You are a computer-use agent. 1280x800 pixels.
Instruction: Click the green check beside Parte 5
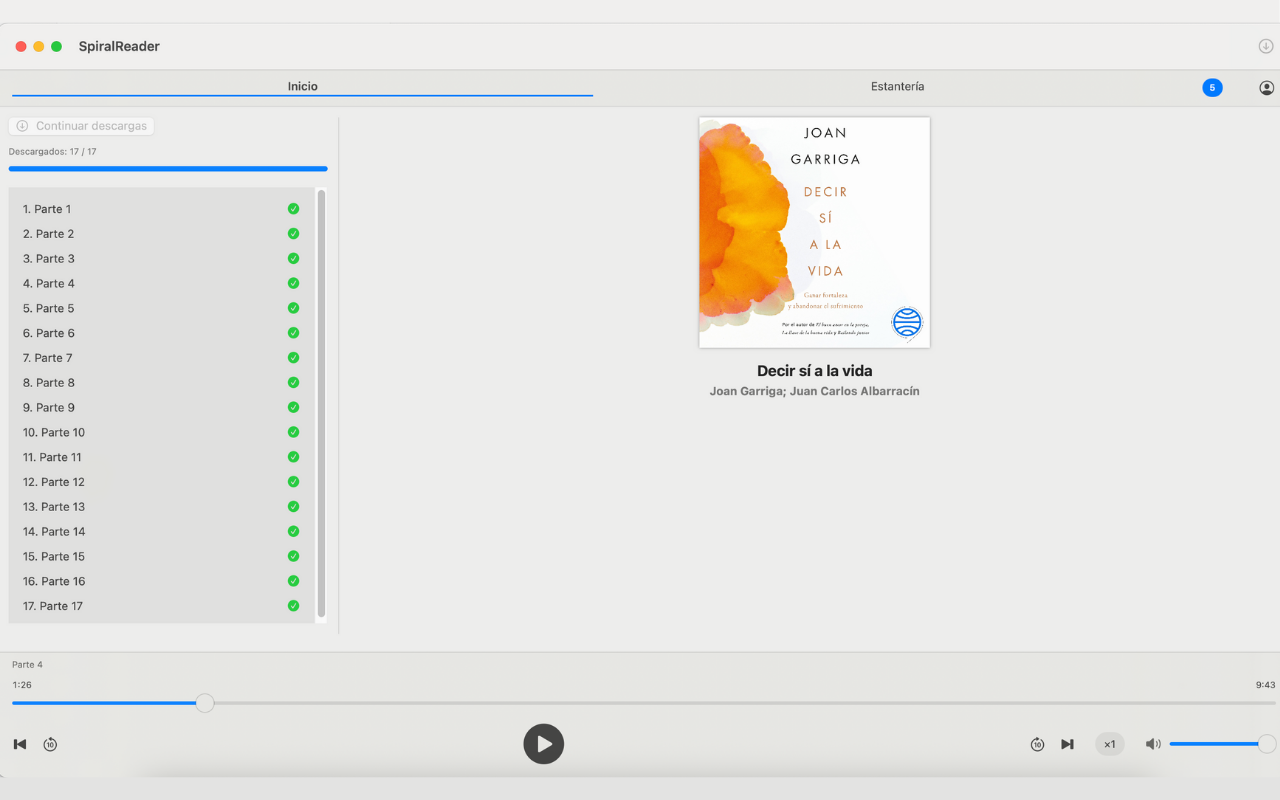[293, 309]
